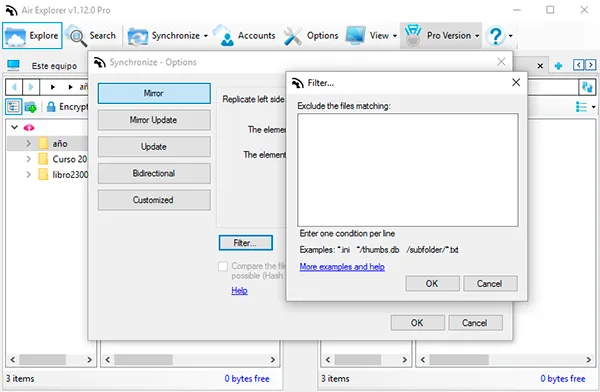Select the libro2300 folder in tree
600x392 pixels.
tap(70, 175)
